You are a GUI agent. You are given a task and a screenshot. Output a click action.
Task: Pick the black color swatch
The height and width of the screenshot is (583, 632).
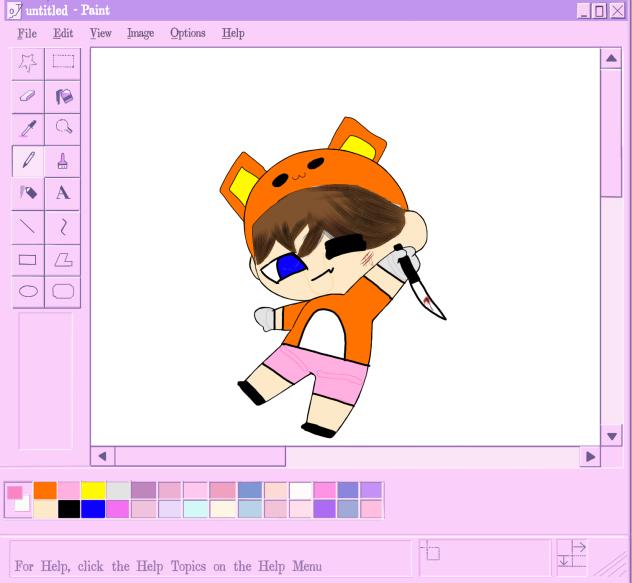69,509
